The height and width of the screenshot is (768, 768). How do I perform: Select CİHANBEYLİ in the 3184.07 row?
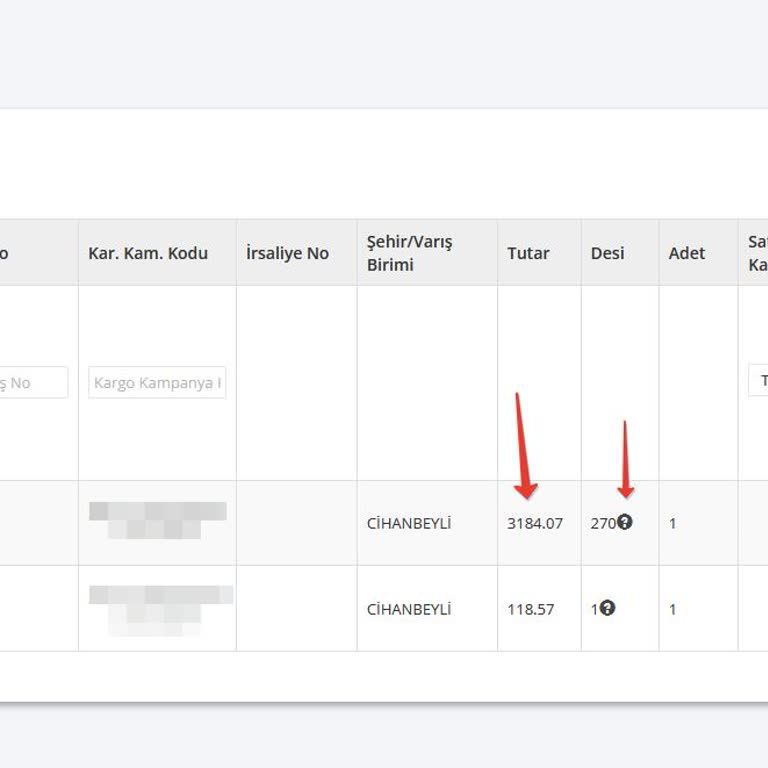(x=409, y=523)
